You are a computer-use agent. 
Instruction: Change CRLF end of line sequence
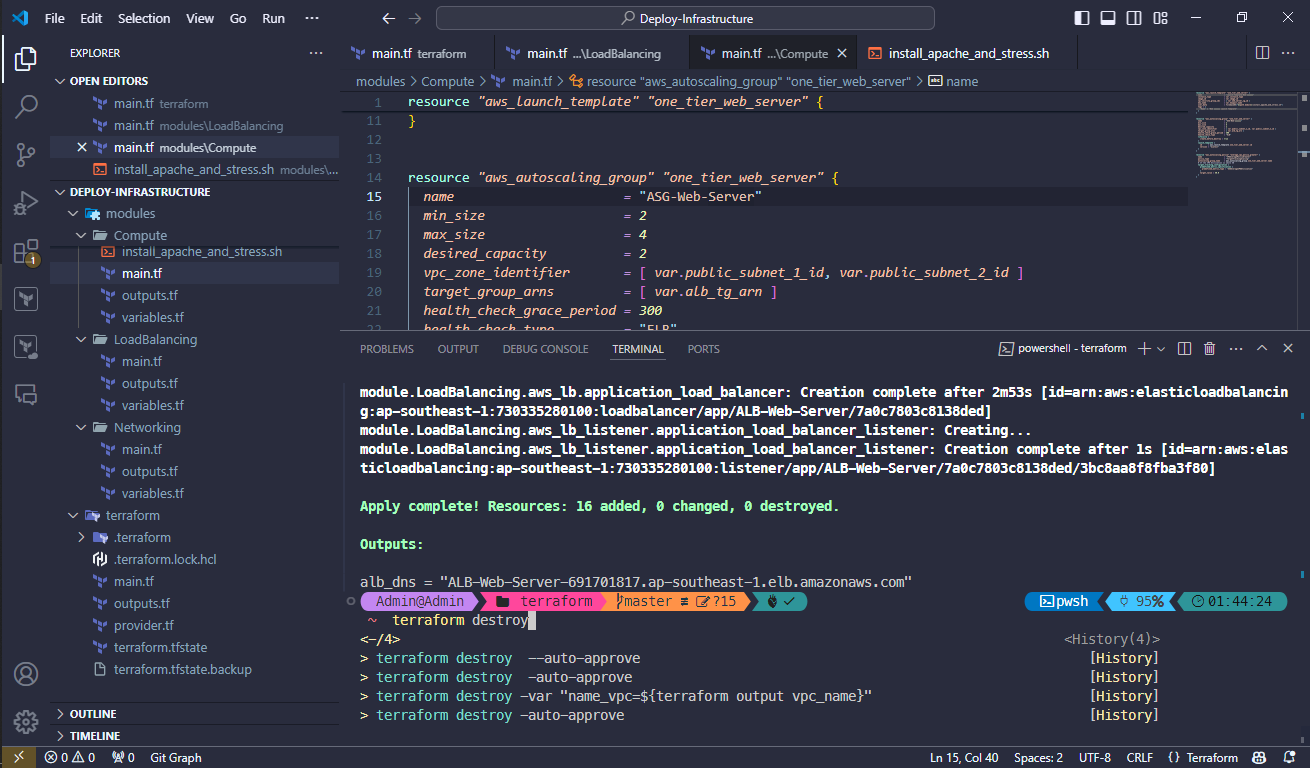[1139, 758]
